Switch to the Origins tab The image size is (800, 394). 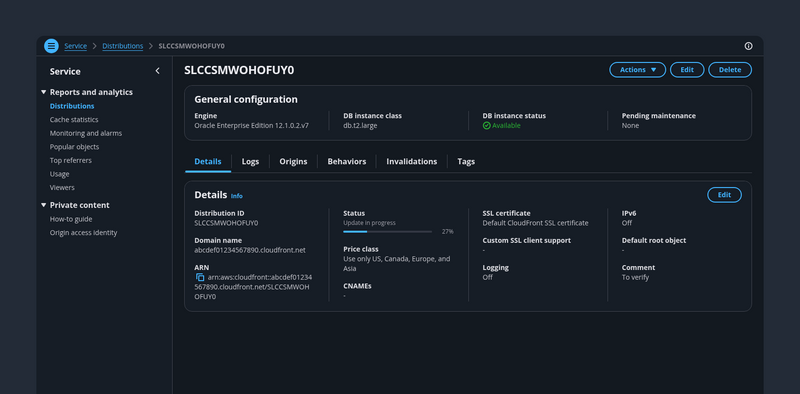pyautogui.click(x=293, y=161)
